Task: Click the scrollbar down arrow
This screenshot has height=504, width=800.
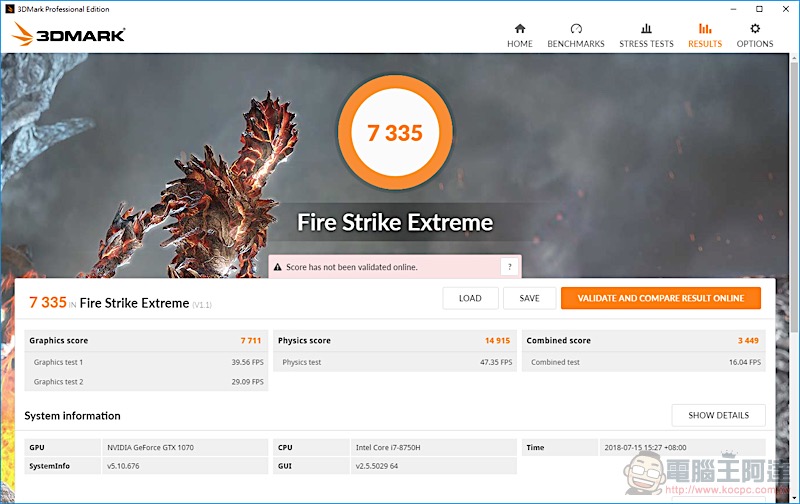Action: (x=794, y=498)
